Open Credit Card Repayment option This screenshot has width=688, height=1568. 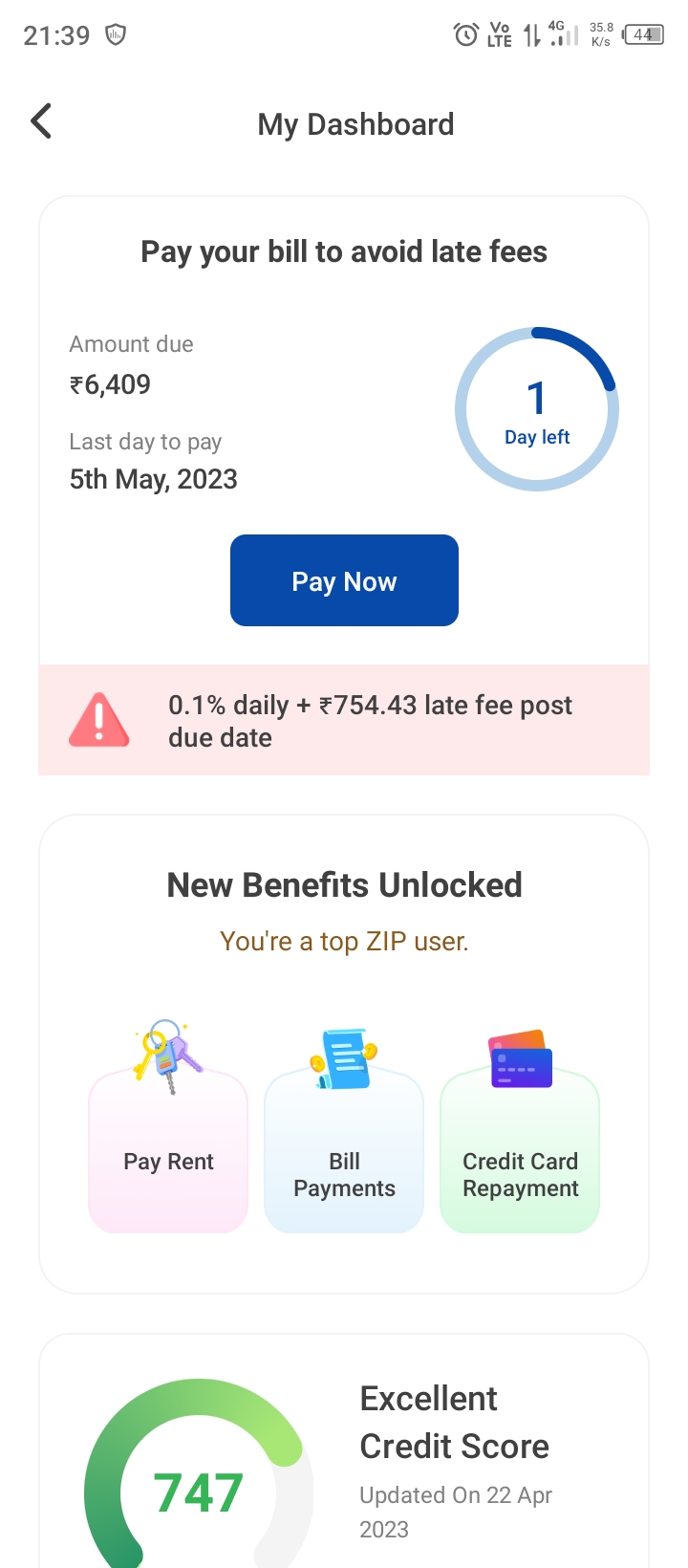pos(520,1174)
